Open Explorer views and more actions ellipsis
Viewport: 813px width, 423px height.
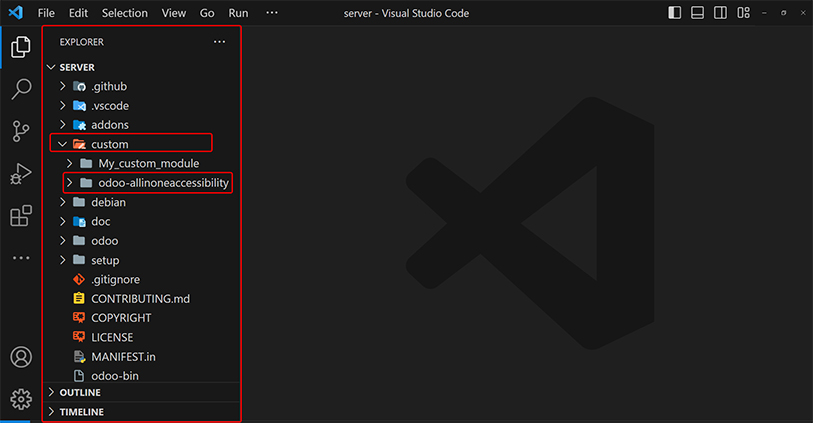point(219,42)
